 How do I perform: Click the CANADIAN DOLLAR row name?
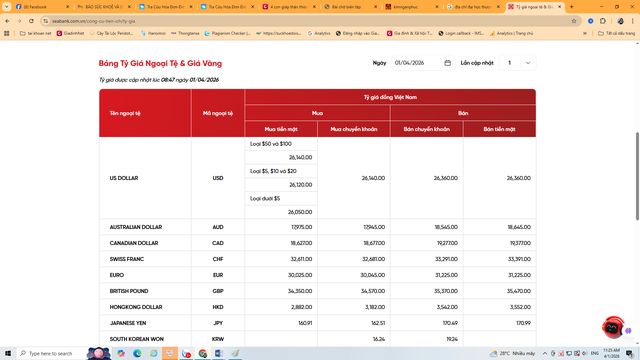pos(133,243)
